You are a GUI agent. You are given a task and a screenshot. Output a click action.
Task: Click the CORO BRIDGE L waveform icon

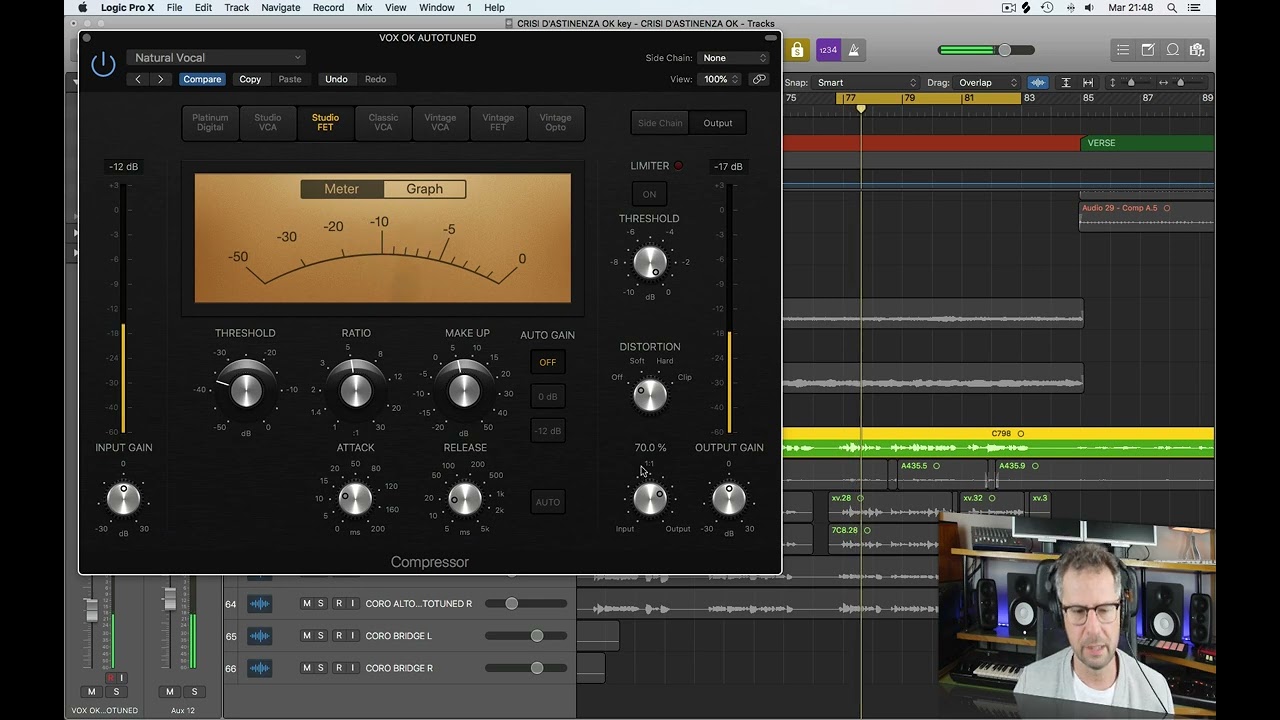(259, 636)
